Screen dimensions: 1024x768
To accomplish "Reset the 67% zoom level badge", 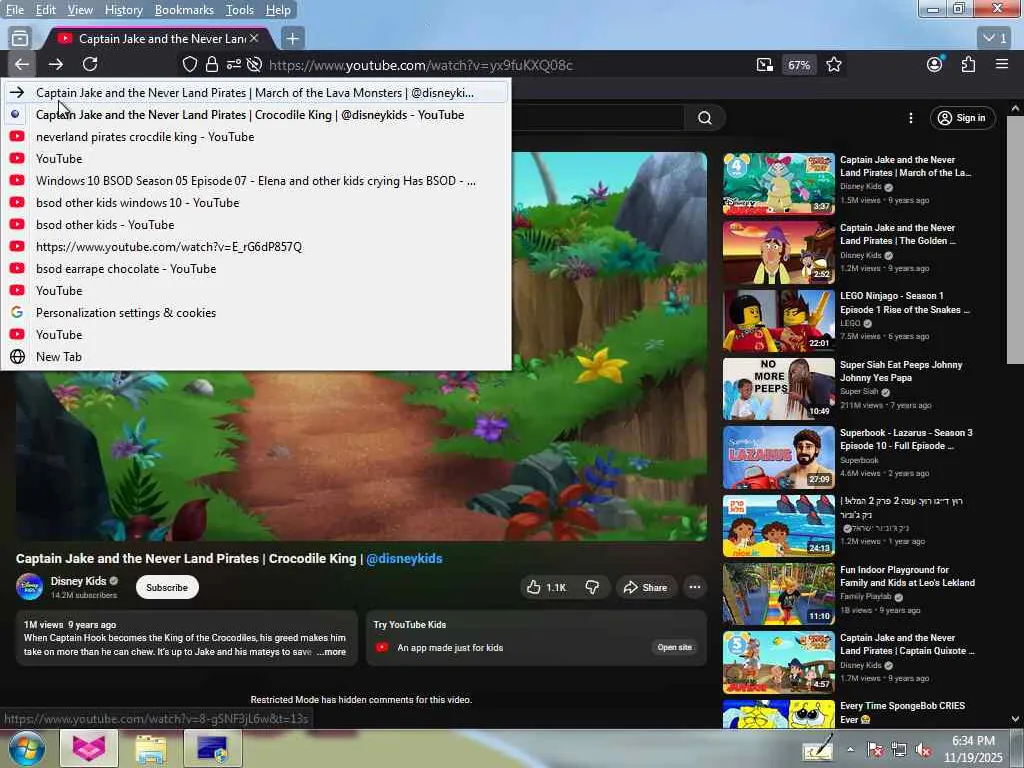I will tap(799, 65).
